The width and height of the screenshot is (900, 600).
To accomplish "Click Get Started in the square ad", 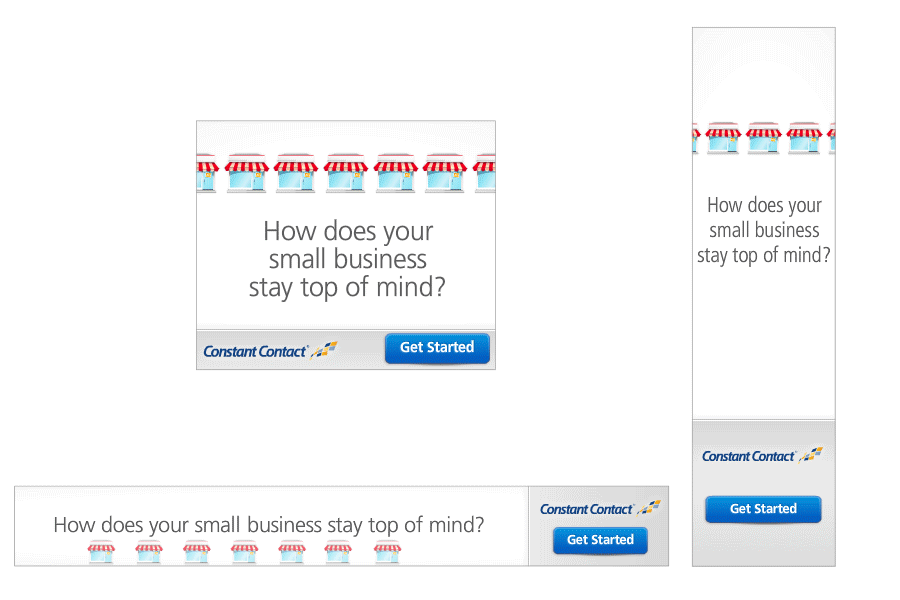I will [x=437, y=348].
